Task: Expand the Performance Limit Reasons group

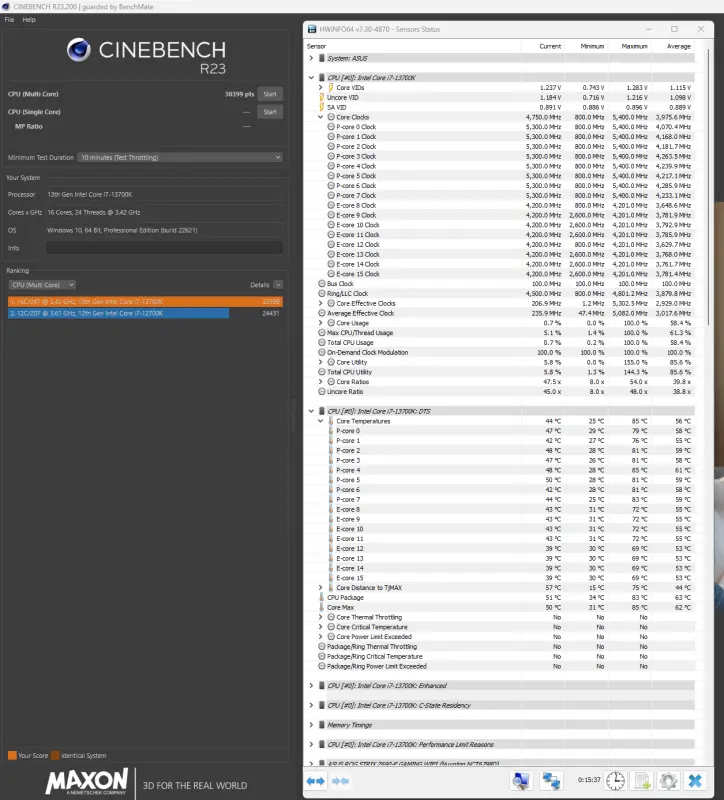Action: [x=311, y=744]
